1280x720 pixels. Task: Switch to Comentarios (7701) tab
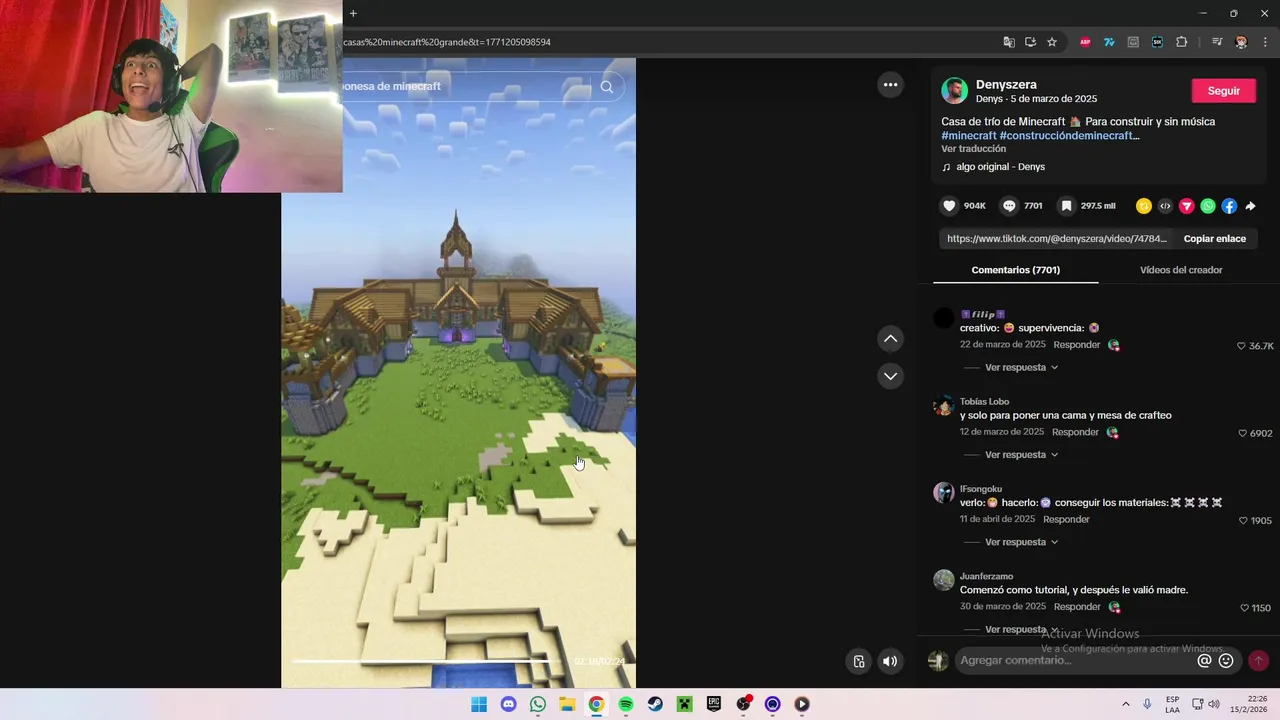1015,270
